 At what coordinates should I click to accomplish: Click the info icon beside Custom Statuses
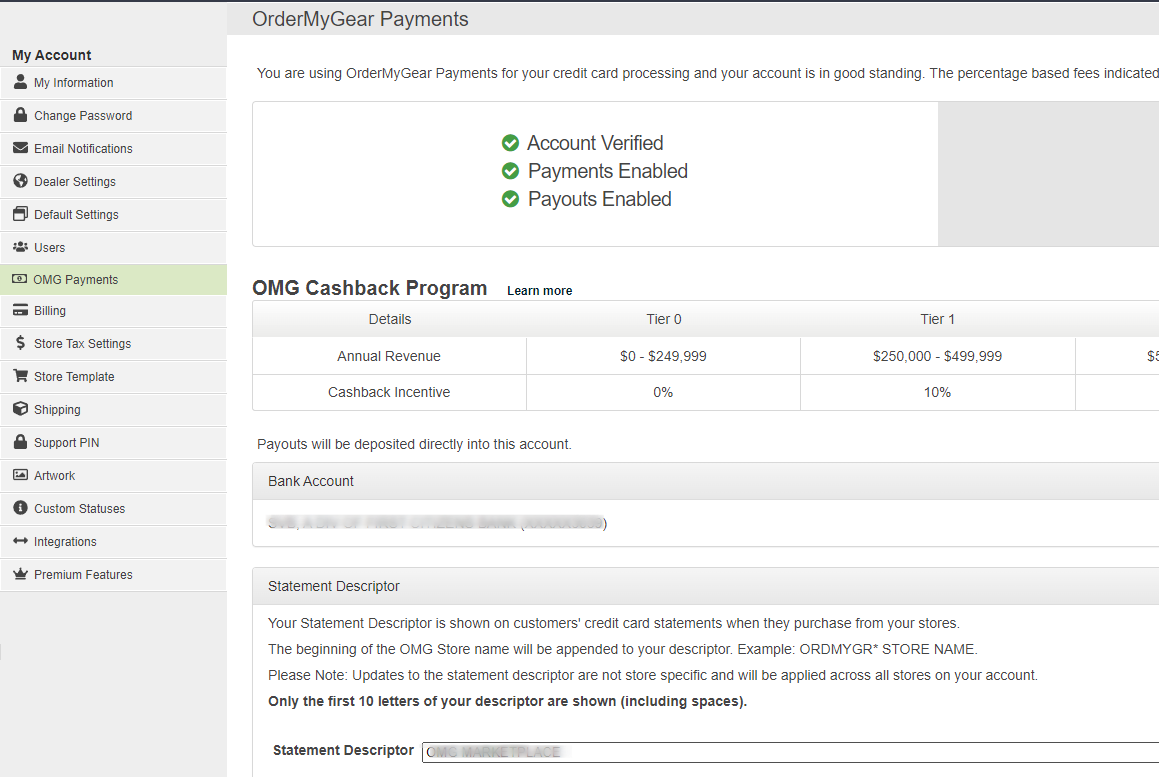click(x=21, y=508)
